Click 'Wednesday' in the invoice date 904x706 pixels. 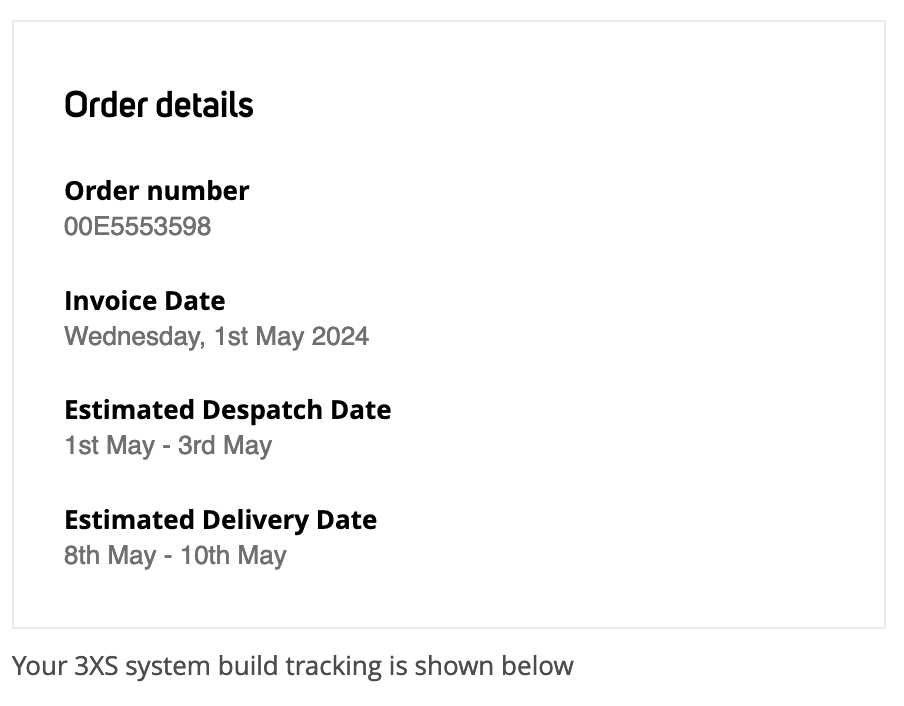(x=132, y=337)
